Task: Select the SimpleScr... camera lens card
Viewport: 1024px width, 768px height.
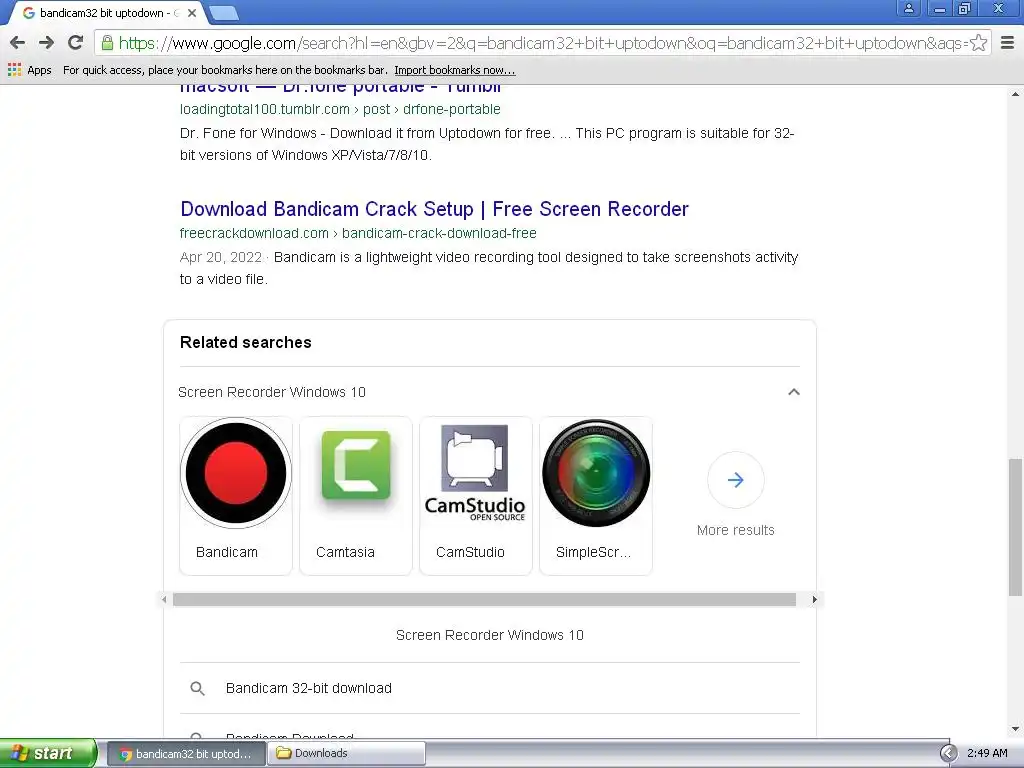Action: pyautogui.click(x=596, y=496)
